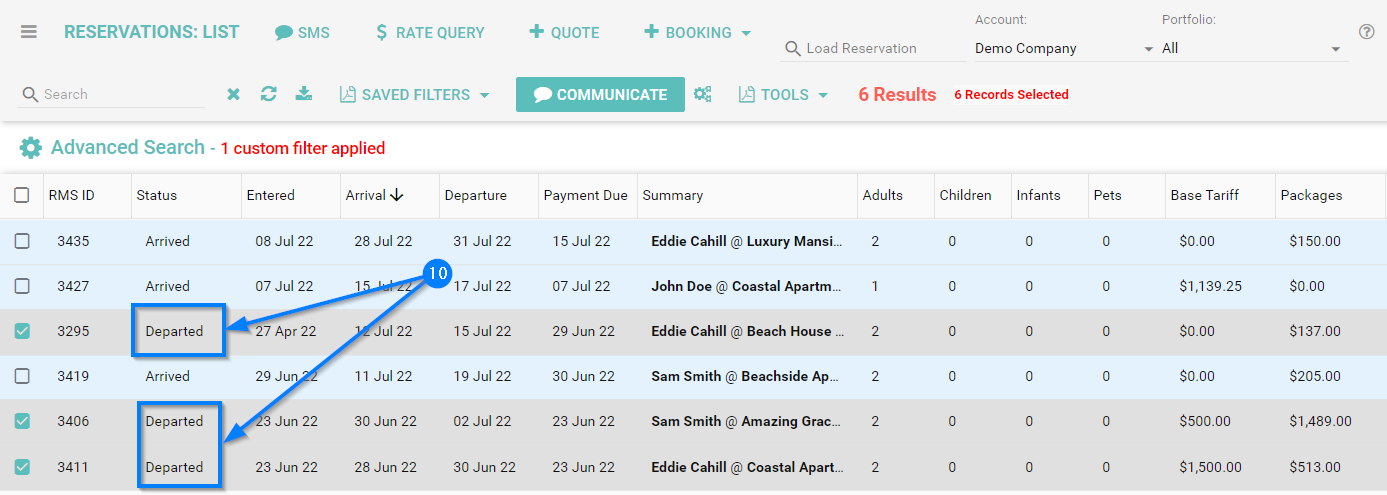Click the download export icon
The width and height of the screenshot is (1387, 495).
pyautogui.click(x=304, y=94)
